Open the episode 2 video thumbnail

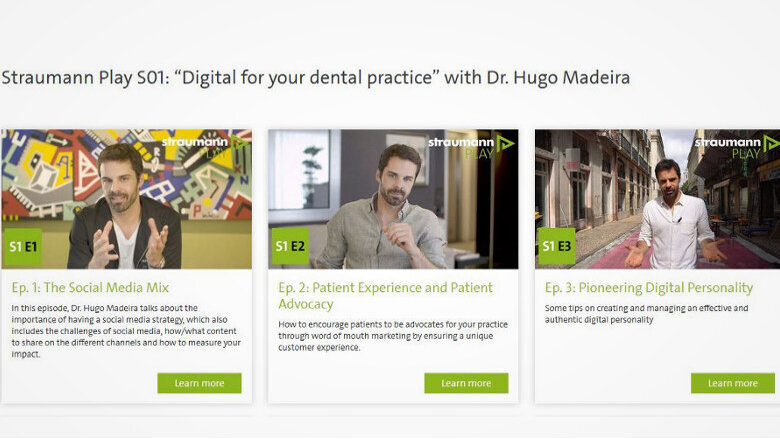click(393, 199)
